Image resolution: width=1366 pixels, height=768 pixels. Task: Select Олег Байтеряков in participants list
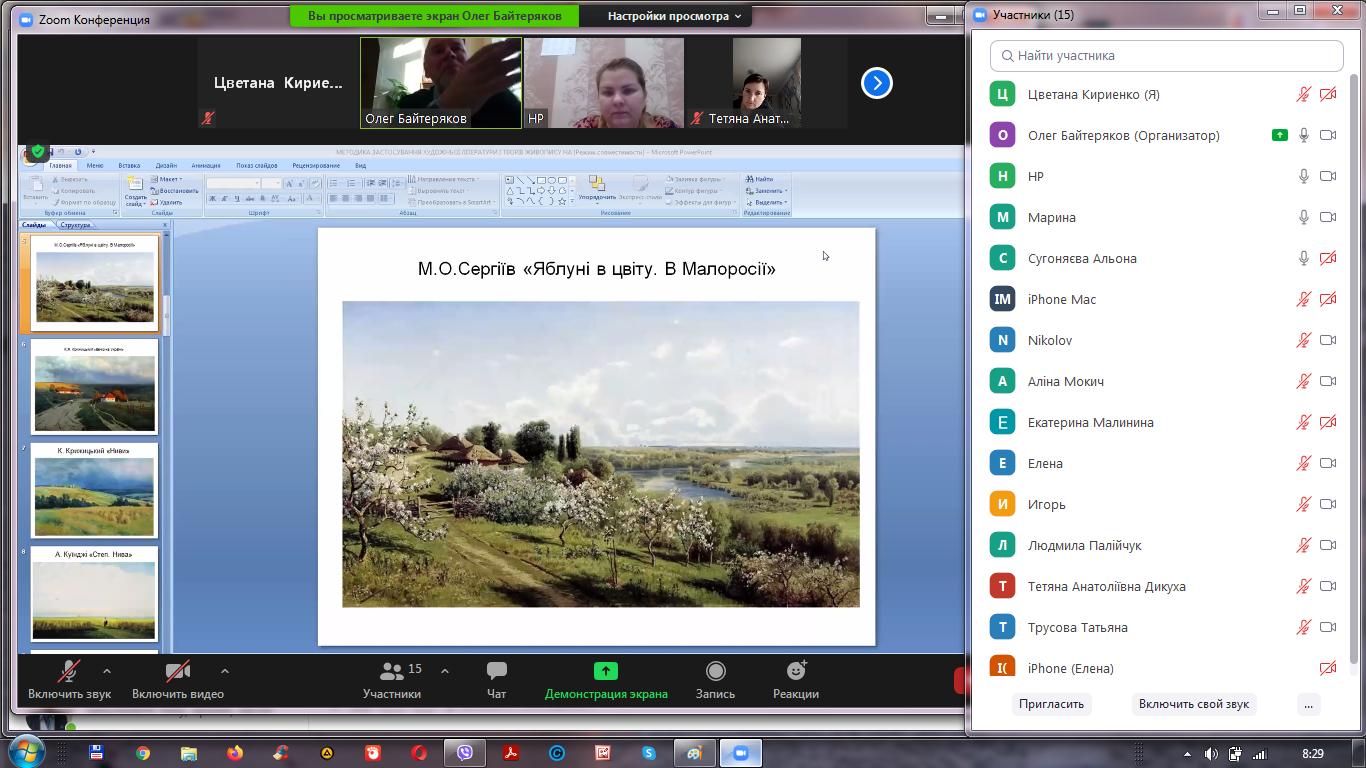[x=1123, y=135]
